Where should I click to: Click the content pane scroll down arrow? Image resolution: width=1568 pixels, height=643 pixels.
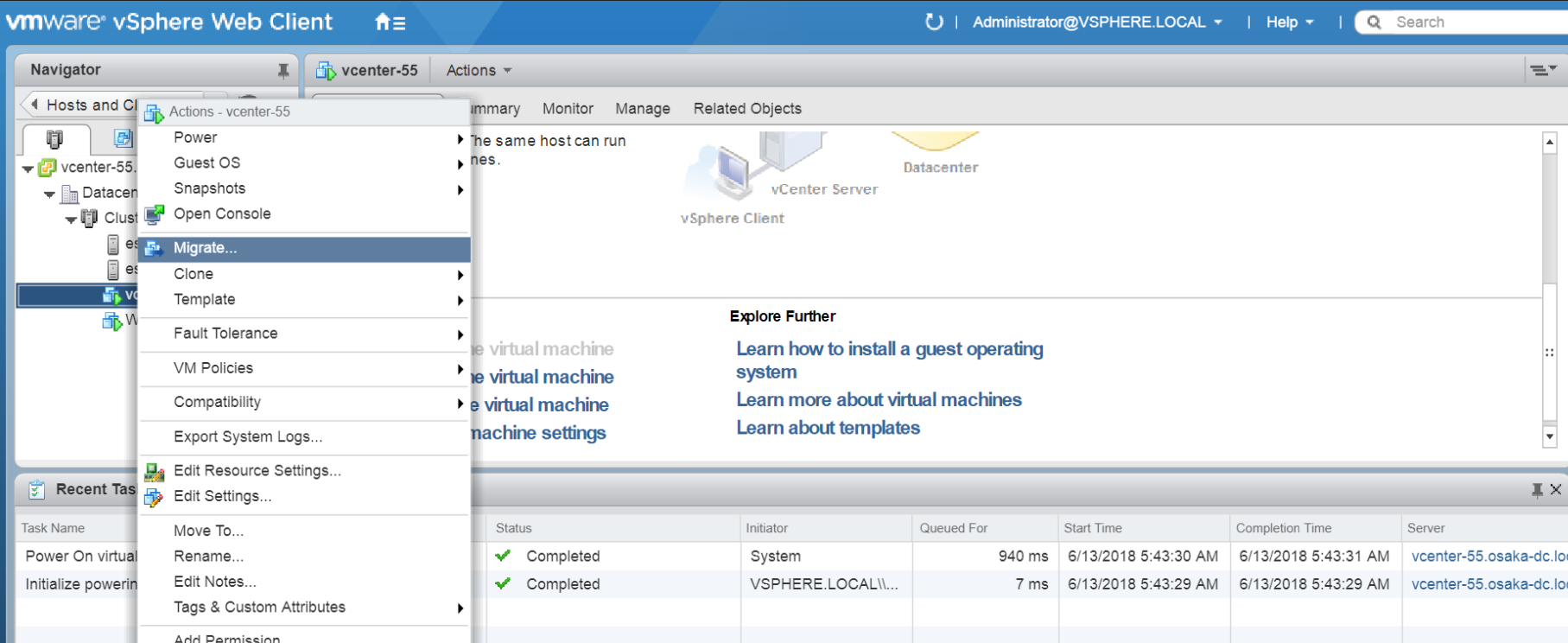1549,436
